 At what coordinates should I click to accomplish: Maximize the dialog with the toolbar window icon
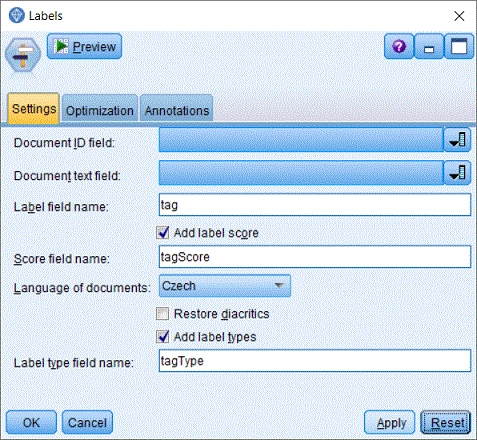click(459, 46)
